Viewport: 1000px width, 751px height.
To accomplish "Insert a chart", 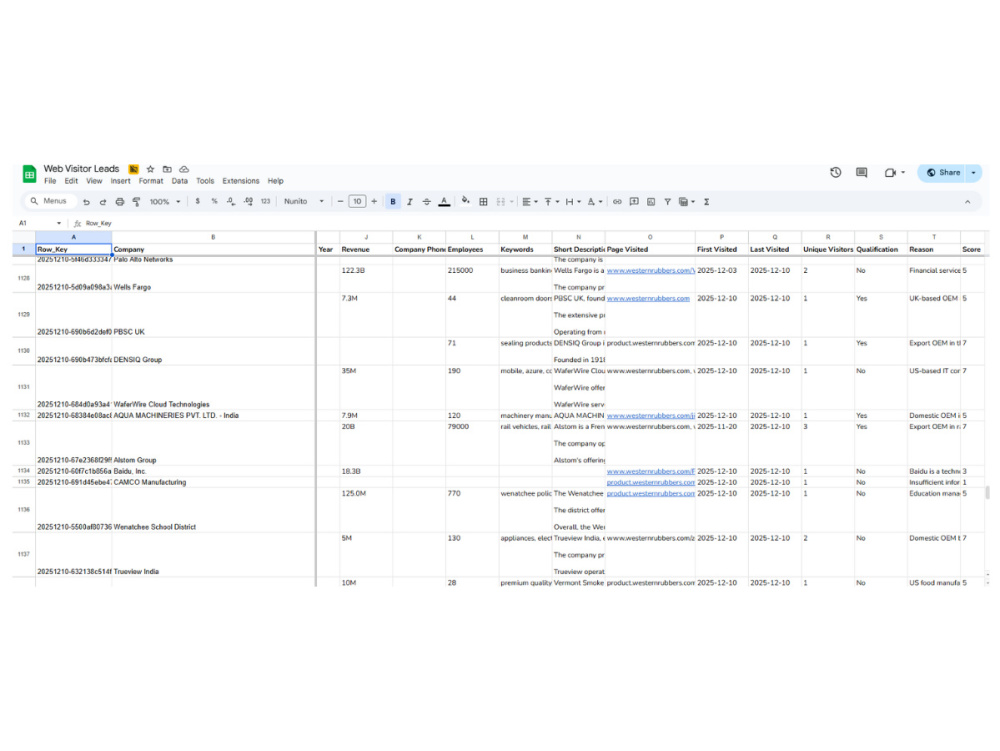I will click(651, 201).
